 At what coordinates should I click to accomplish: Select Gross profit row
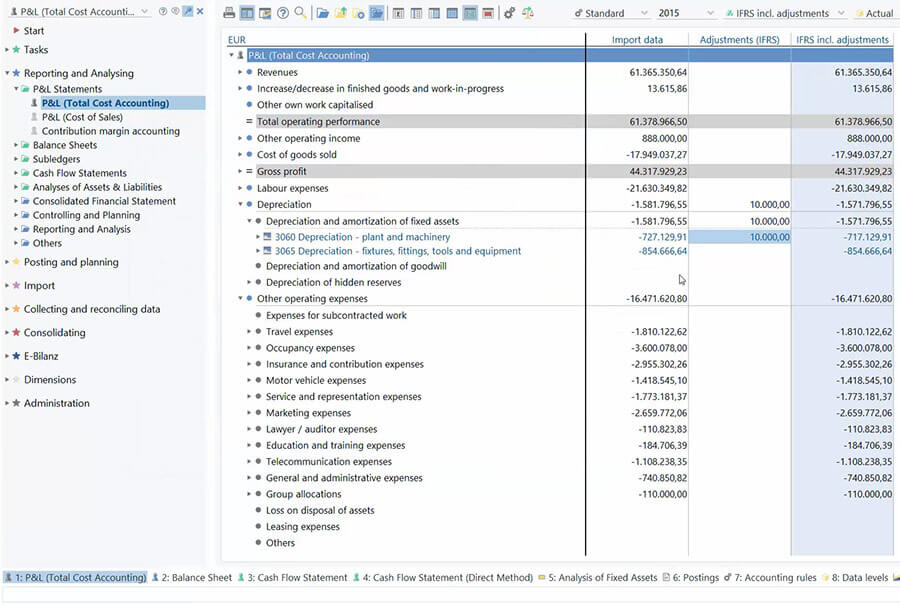point(560,171)
